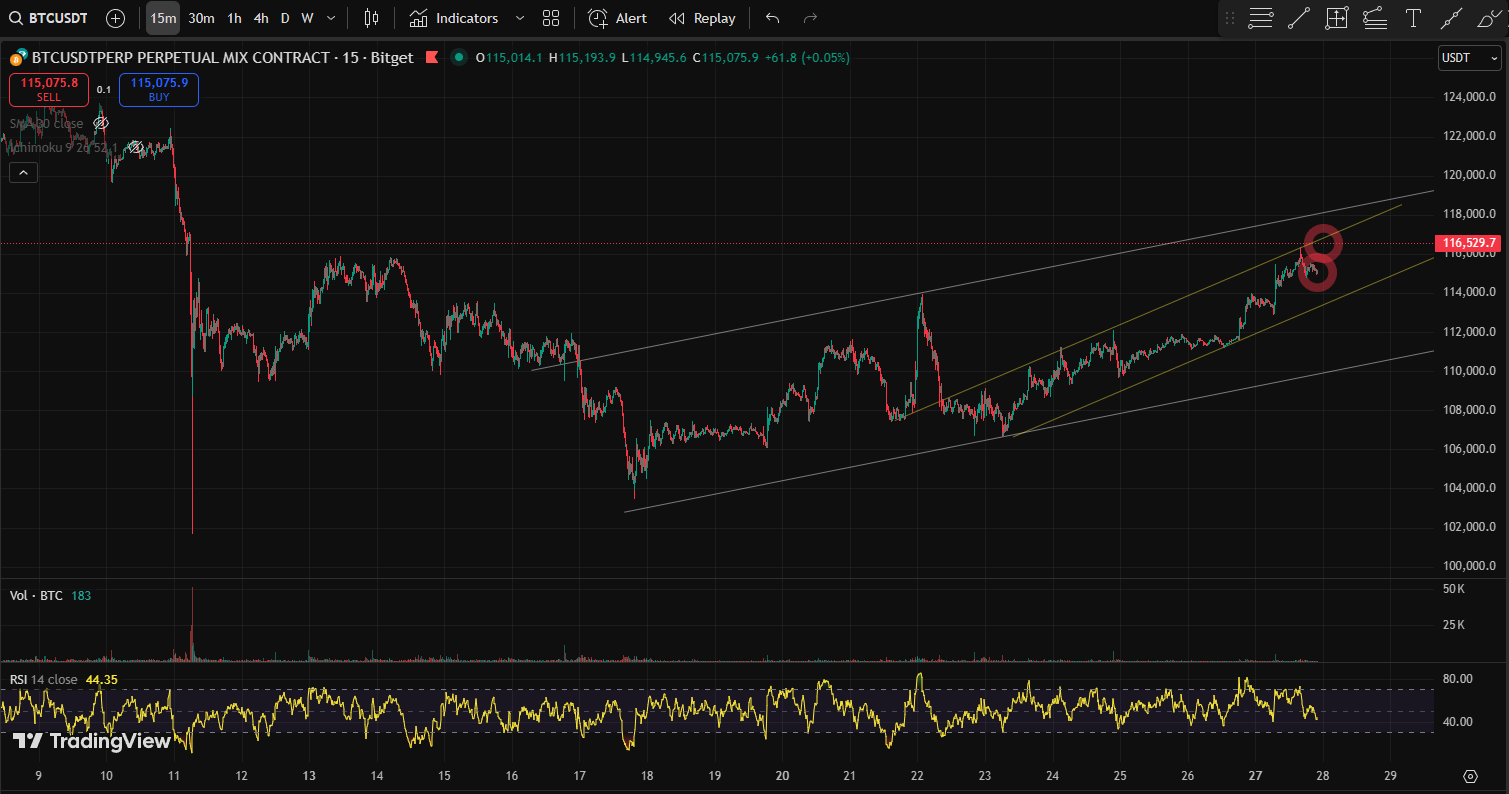Collapse the chart legend panel
Screen dimensions: 1509x794
[23, 171]
